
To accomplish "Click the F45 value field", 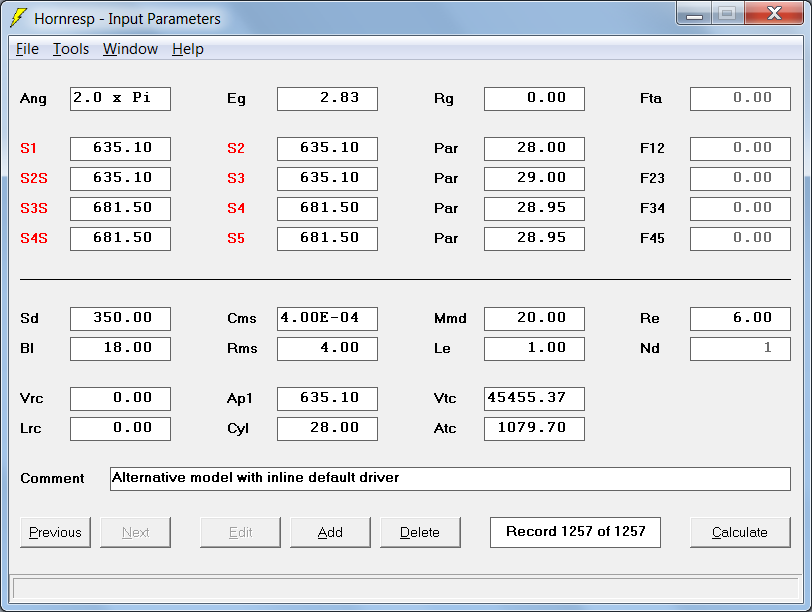I will click(x=741, y=239).
